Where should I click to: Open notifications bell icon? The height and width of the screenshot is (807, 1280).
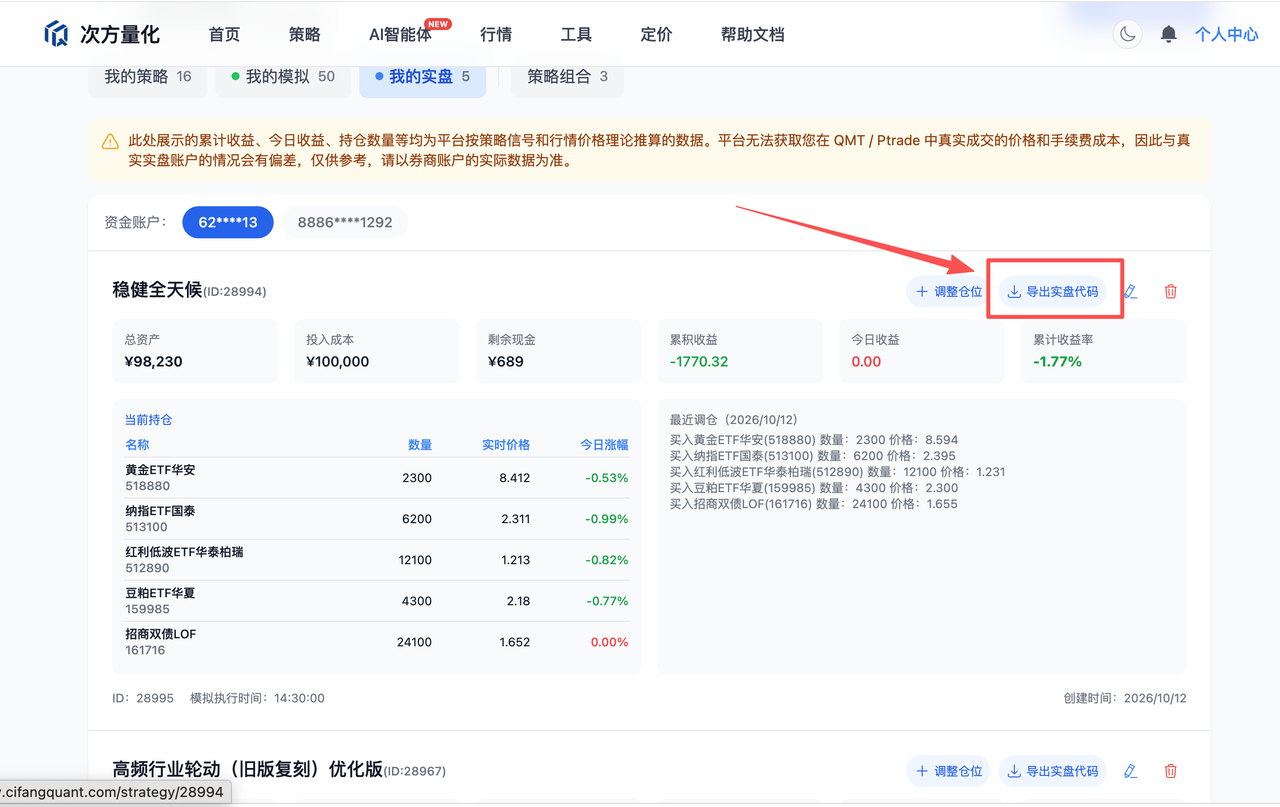pyautogui.click(x=1168, y=34)
